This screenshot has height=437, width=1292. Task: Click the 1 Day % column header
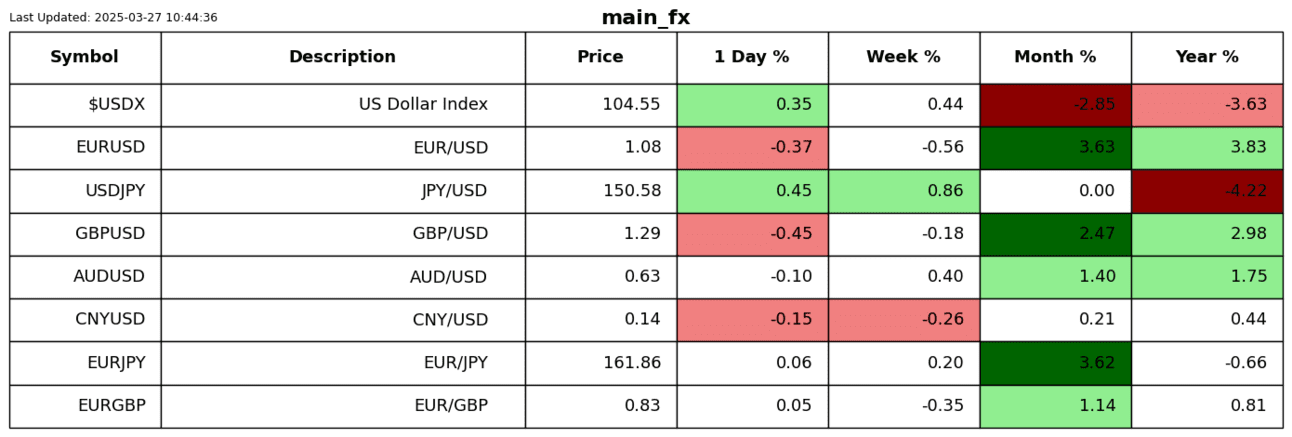click(x=752, y=58)
